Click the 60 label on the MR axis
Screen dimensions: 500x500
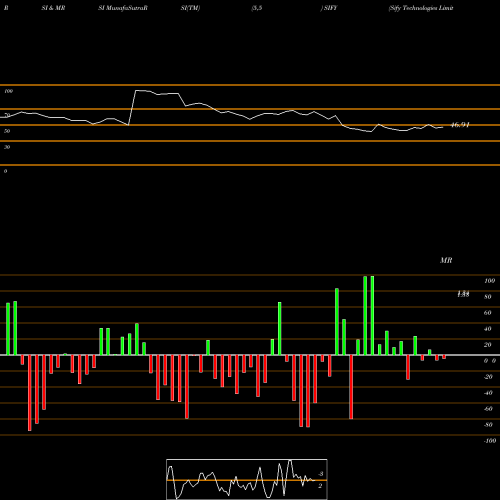(x=488, y=313)
